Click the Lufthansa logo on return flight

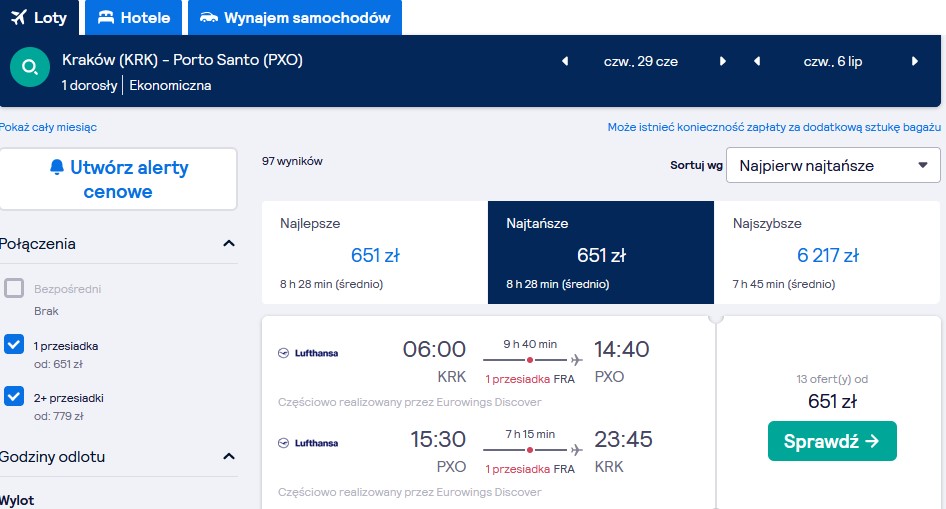click(x=308, y=443)
